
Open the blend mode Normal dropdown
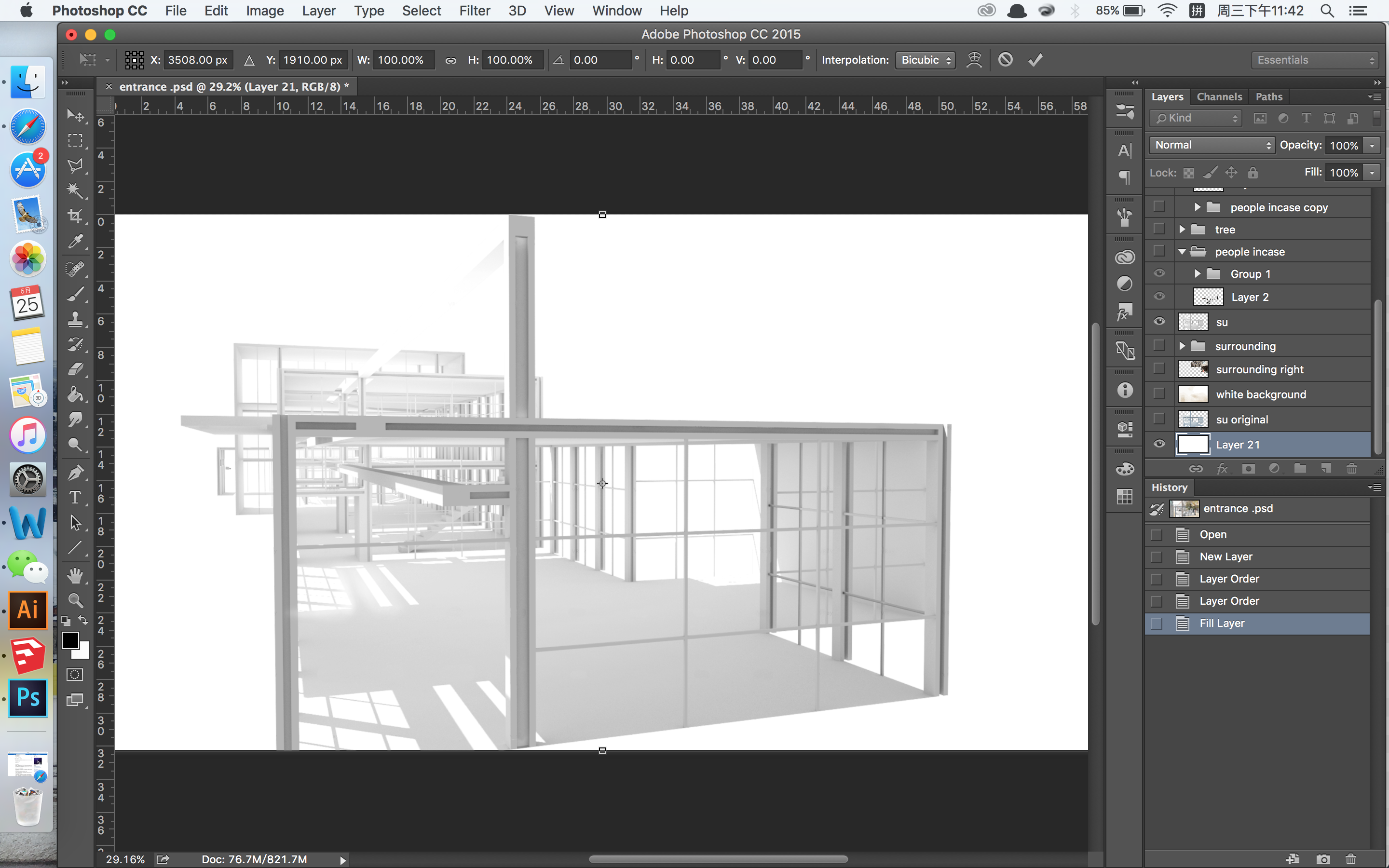coord(1212,145)
